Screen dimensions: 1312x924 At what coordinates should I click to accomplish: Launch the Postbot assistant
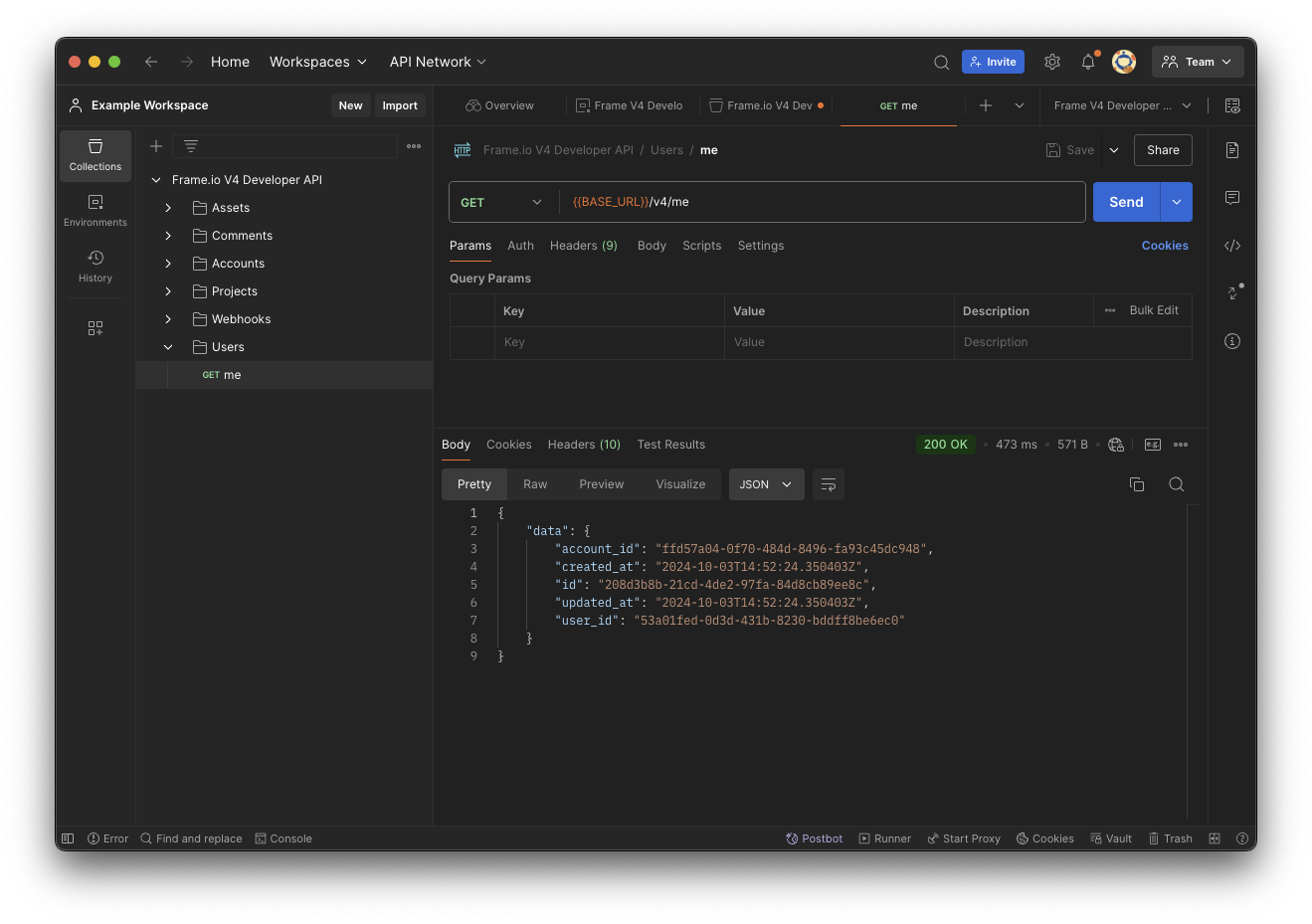pos(814,838)
